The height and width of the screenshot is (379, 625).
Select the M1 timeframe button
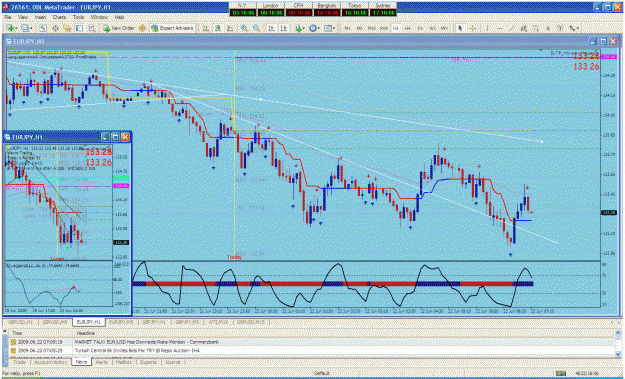348,28
